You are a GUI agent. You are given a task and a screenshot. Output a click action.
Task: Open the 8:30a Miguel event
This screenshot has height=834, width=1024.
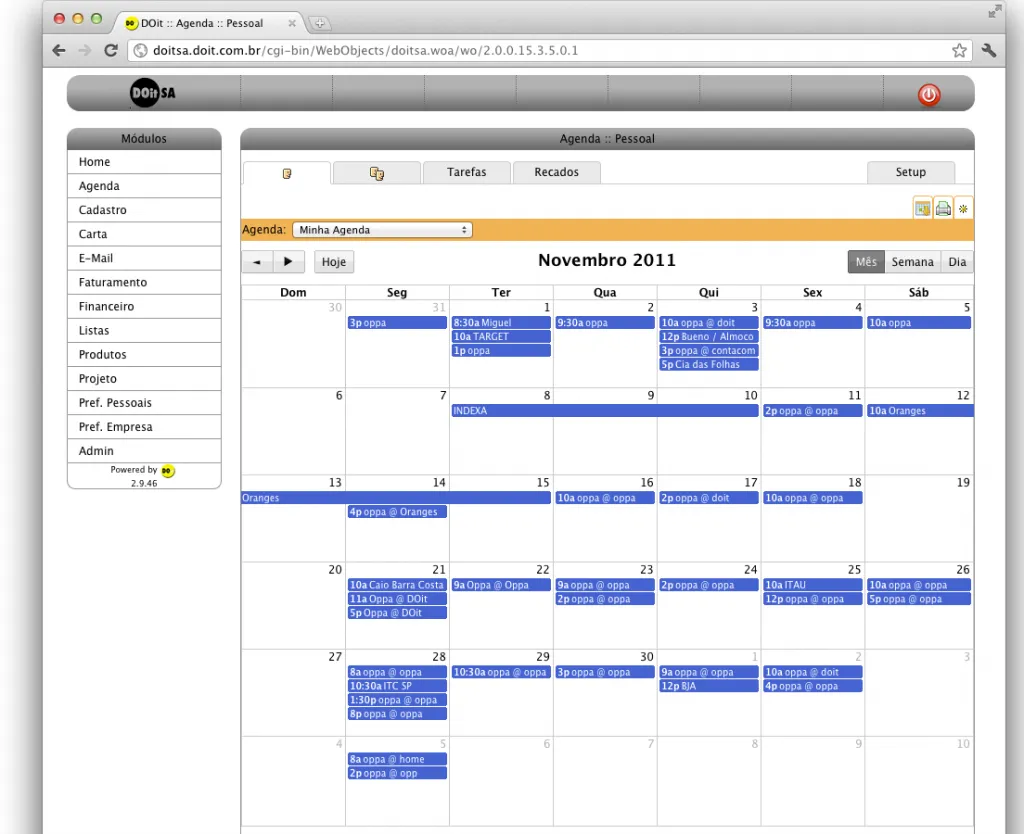(x=501, y=323)
